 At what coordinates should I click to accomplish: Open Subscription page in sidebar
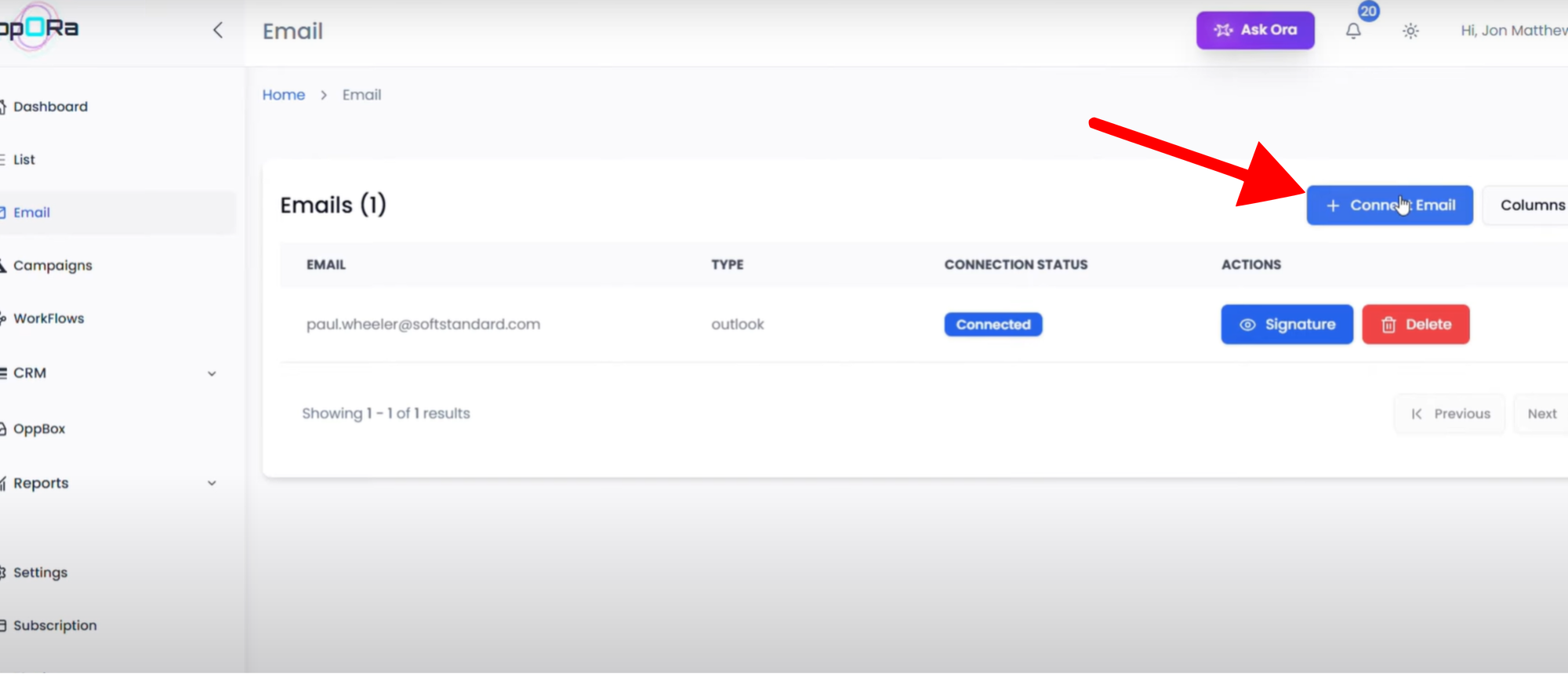pos(55,626)
